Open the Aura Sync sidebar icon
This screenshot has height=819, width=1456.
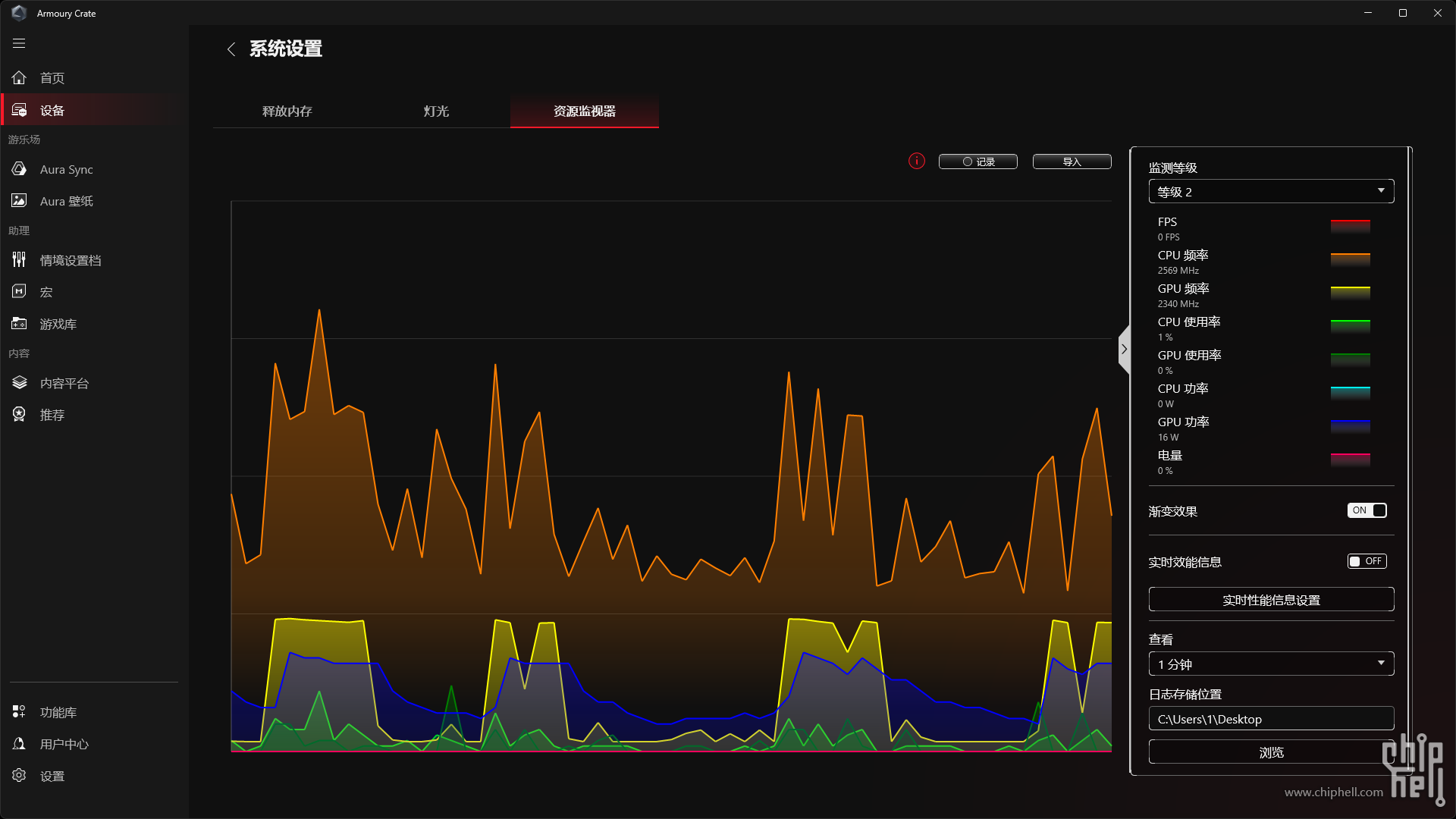(x=19, y=169)
